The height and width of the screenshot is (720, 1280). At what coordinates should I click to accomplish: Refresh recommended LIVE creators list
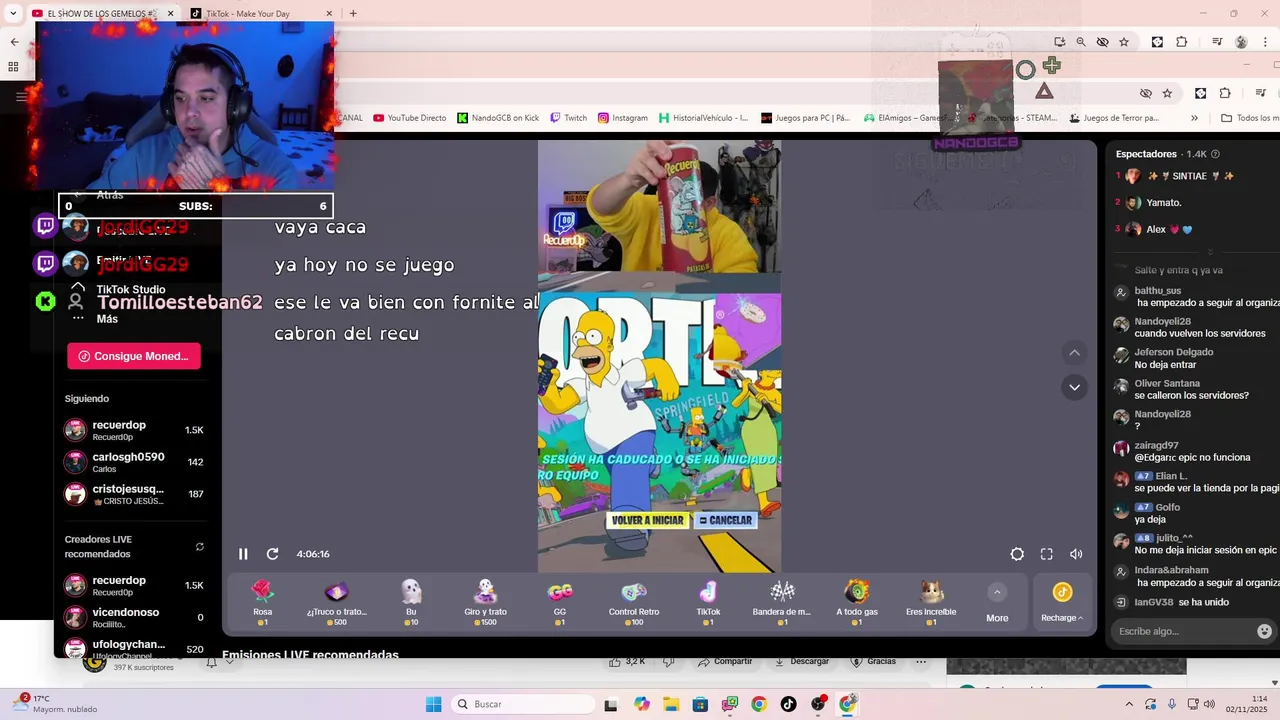tap(199, 546)
